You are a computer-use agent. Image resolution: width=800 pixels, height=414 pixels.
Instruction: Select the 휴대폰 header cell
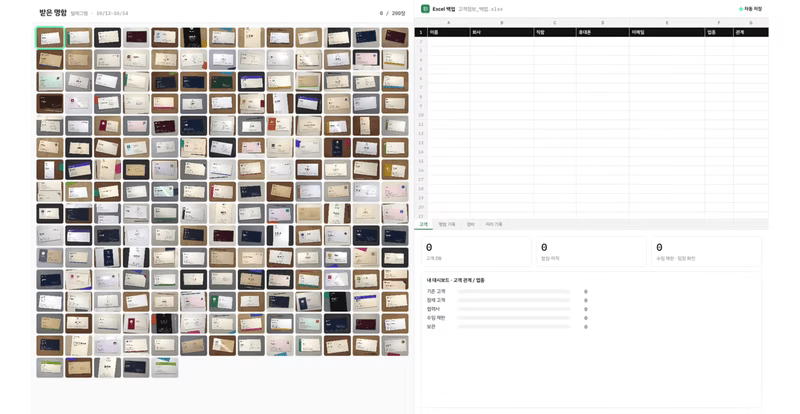point(603,32)
